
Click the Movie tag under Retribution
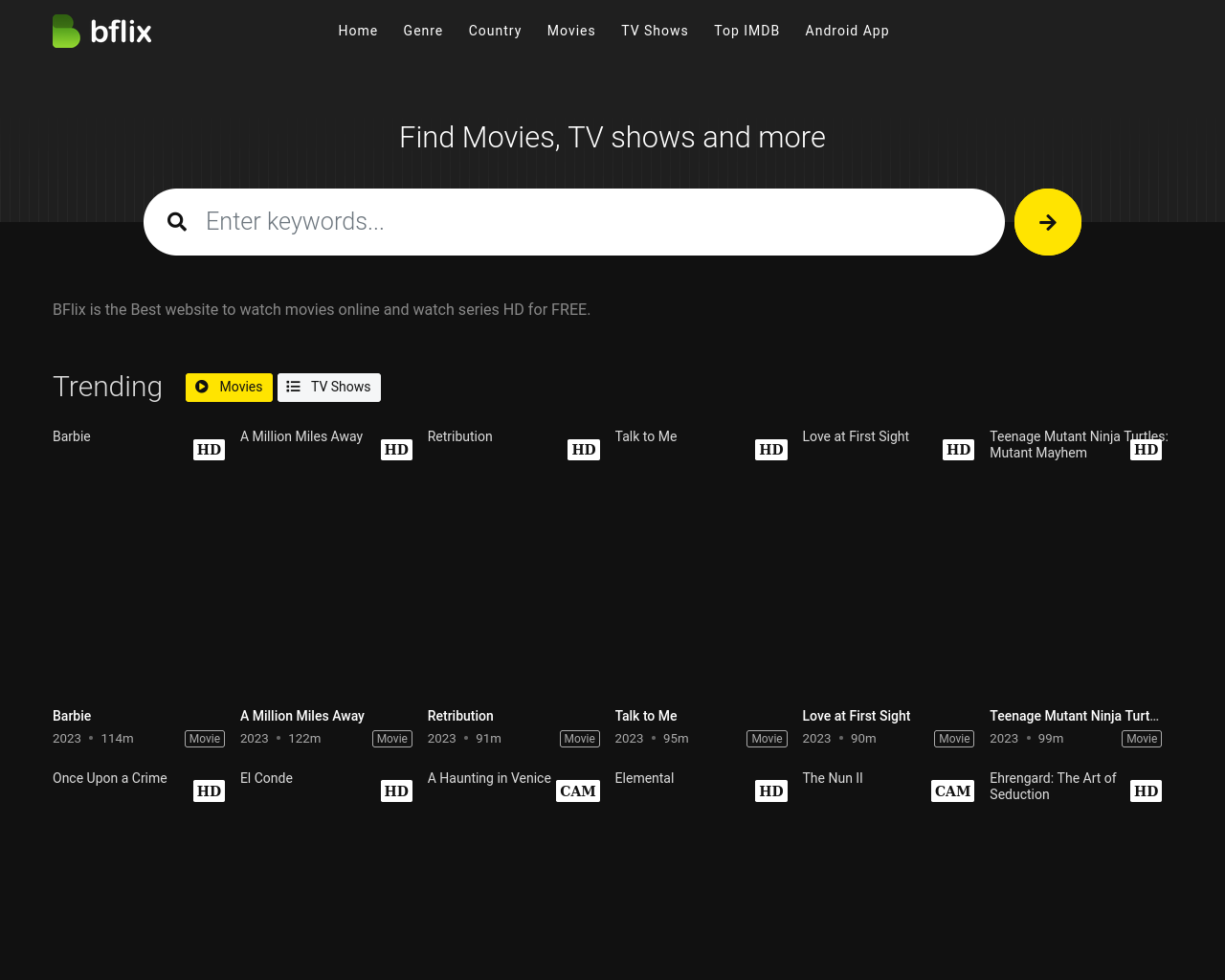pos(580,739)
